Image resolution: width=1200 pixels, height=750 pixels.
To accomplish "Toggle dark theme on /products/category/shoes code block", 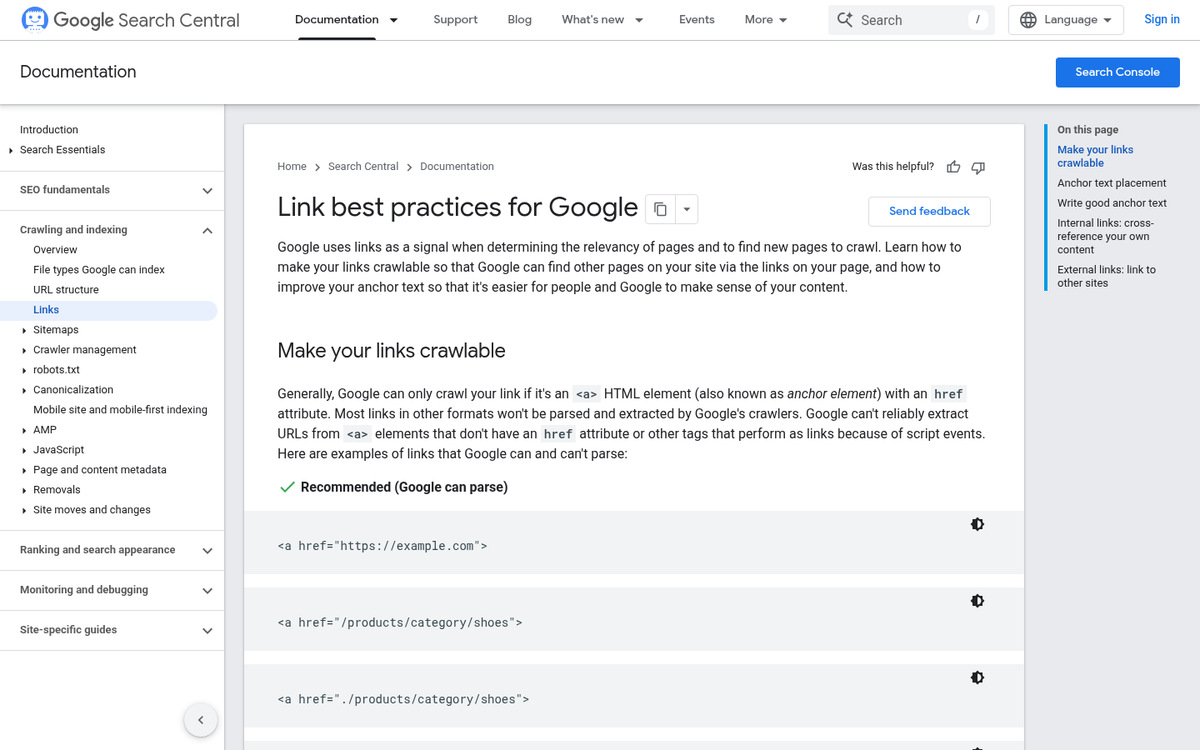I will (977, 601).
